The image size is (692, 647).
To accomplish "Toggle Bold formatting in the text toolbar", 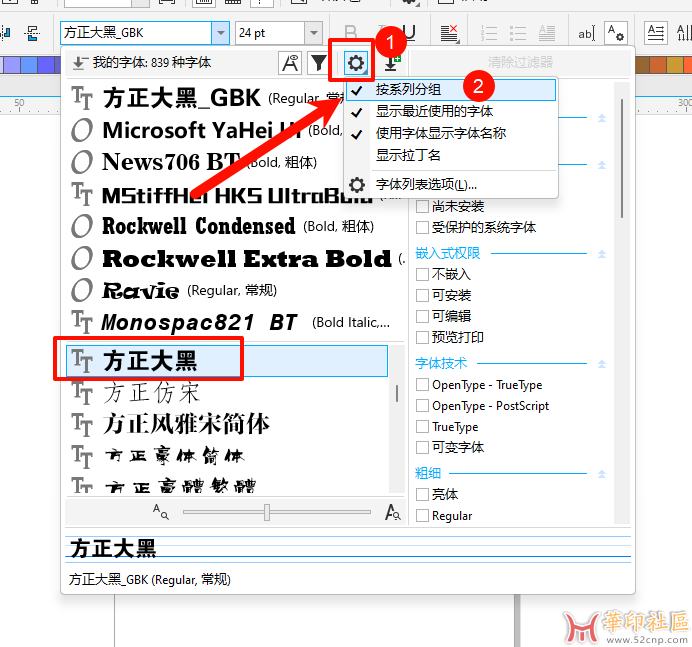I will [x=351, y=32].
